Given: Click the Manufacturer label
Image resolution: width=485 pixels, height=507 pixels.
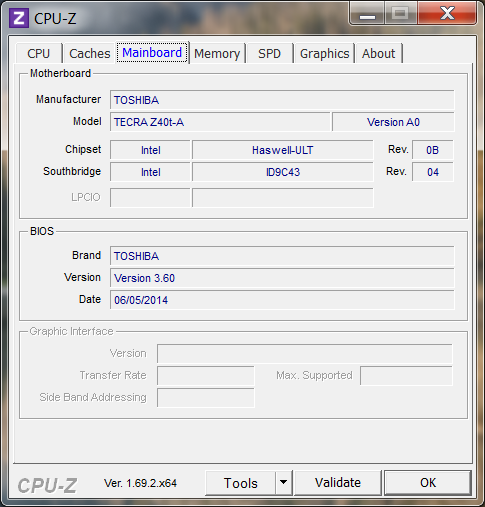Looking at the screenshot, I should tap(68, 99).
